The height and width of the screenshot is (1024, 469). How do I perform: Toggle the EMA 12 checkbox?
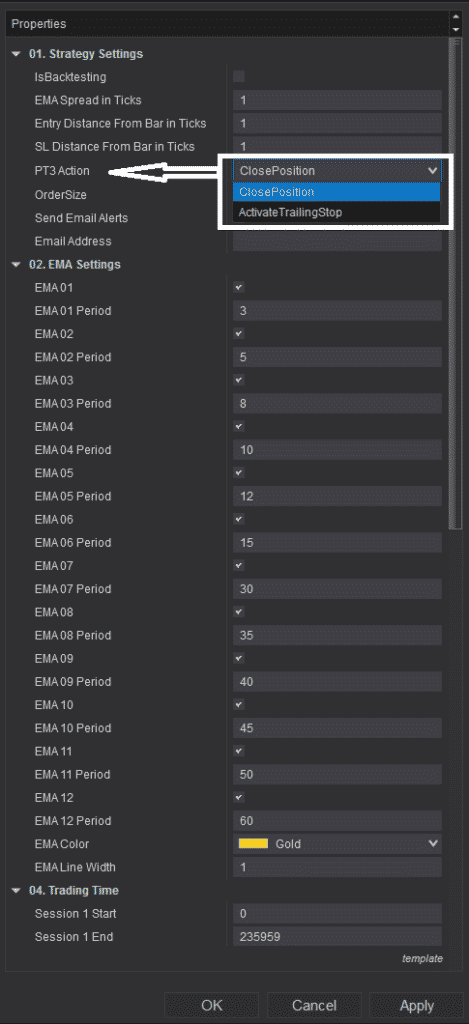pos(239,797)
